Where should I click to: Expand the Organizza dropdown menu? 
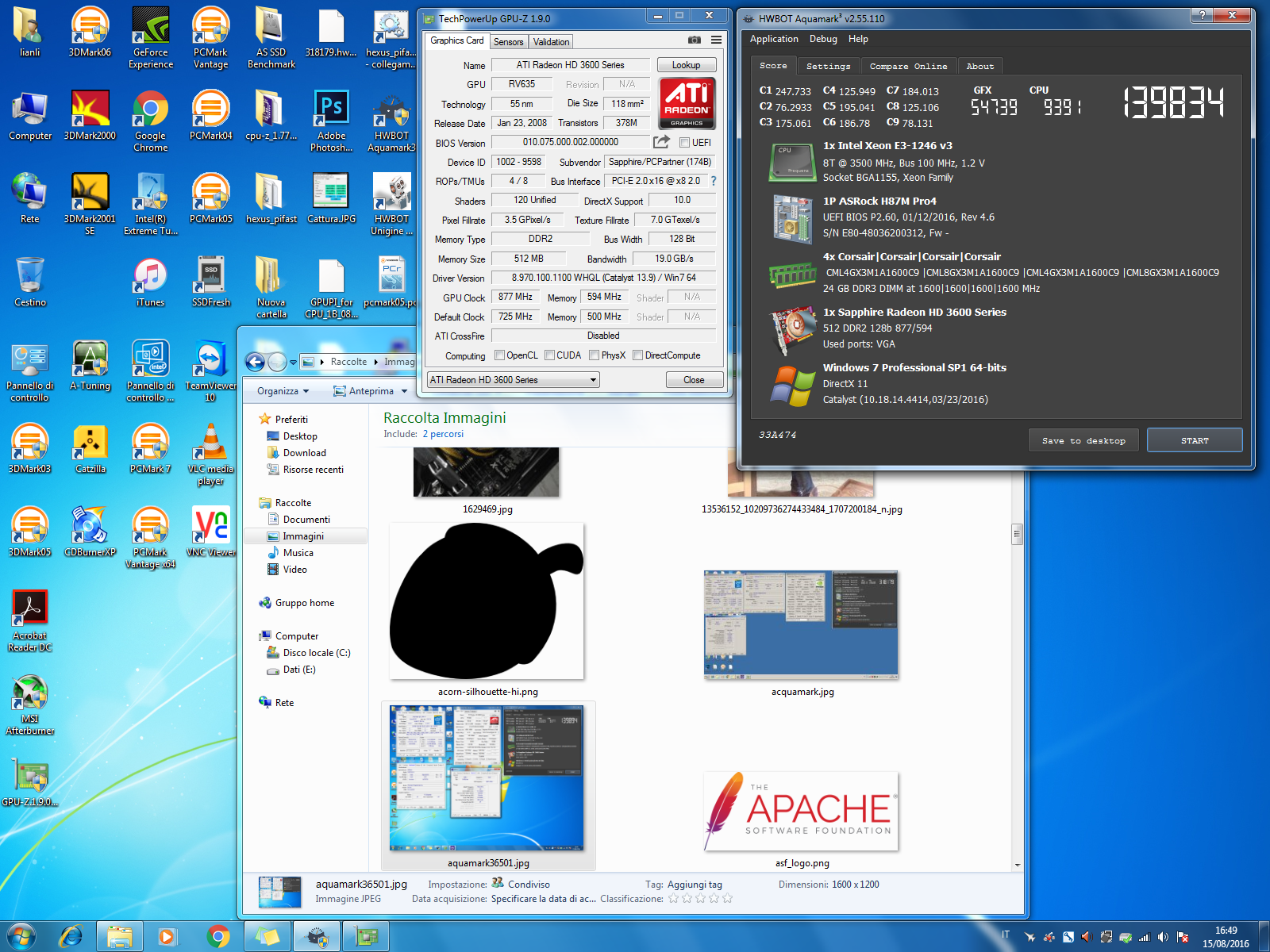point(283,391)
